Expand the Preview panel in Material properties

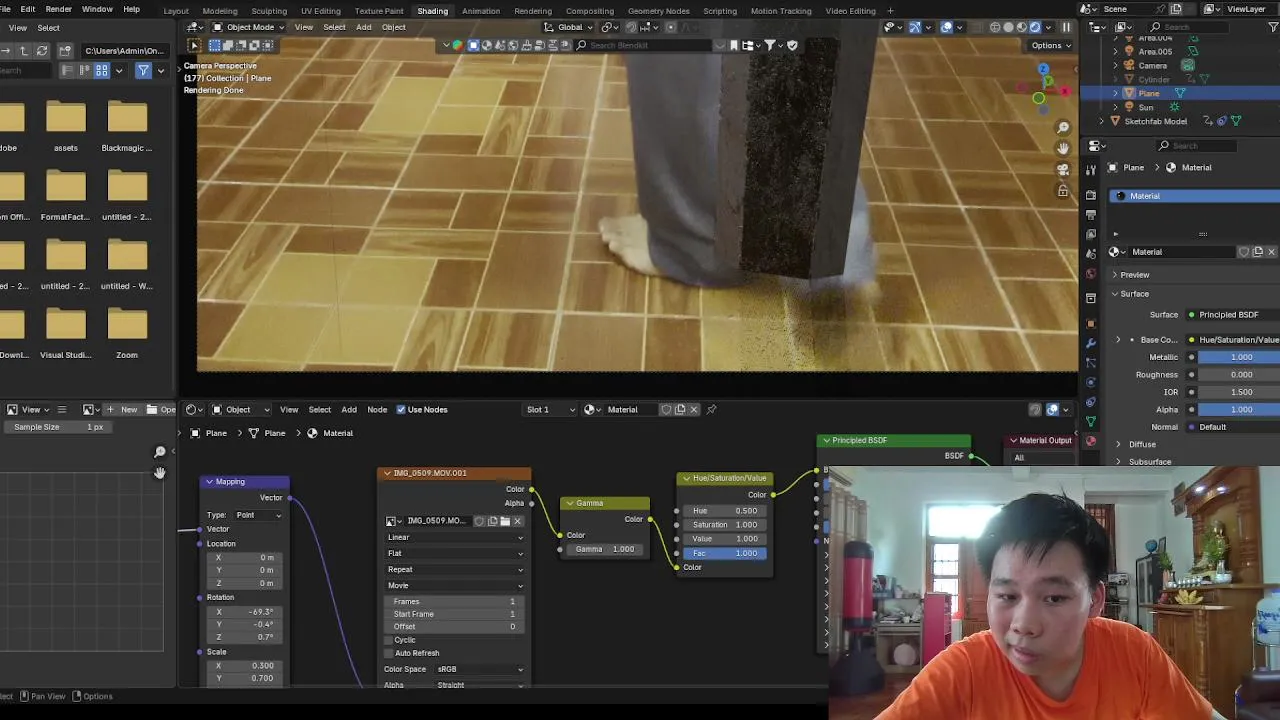click(x=1133, y=275)
